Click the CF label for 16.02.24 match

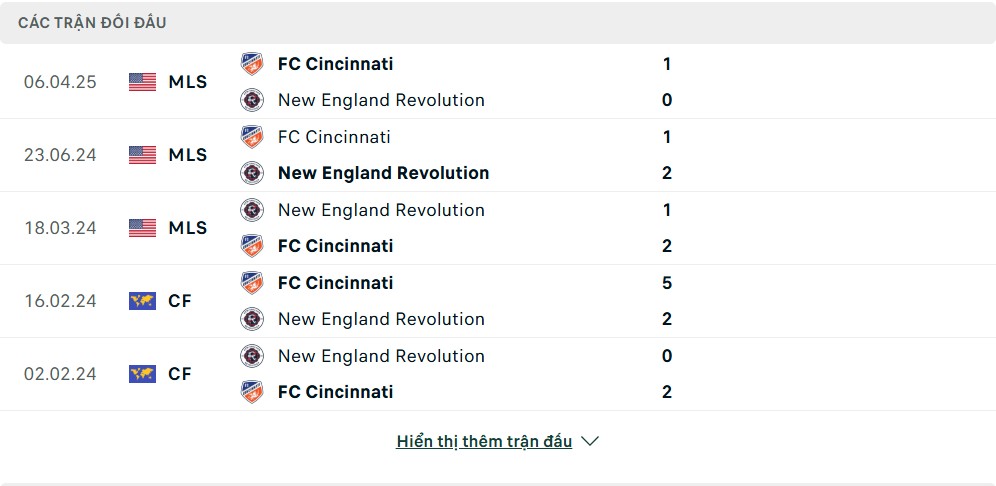(180, 301)
